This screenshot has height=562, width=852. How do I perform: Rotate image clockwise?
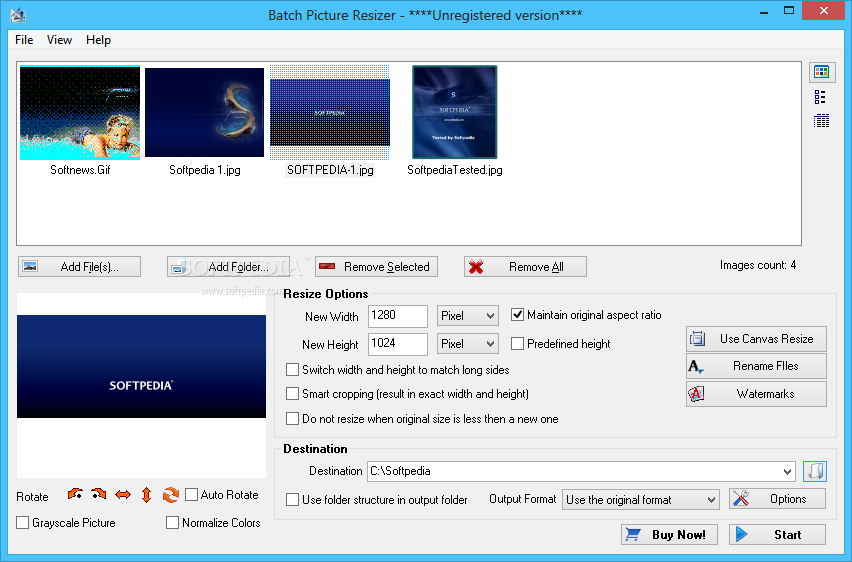[x=99, y=494]
